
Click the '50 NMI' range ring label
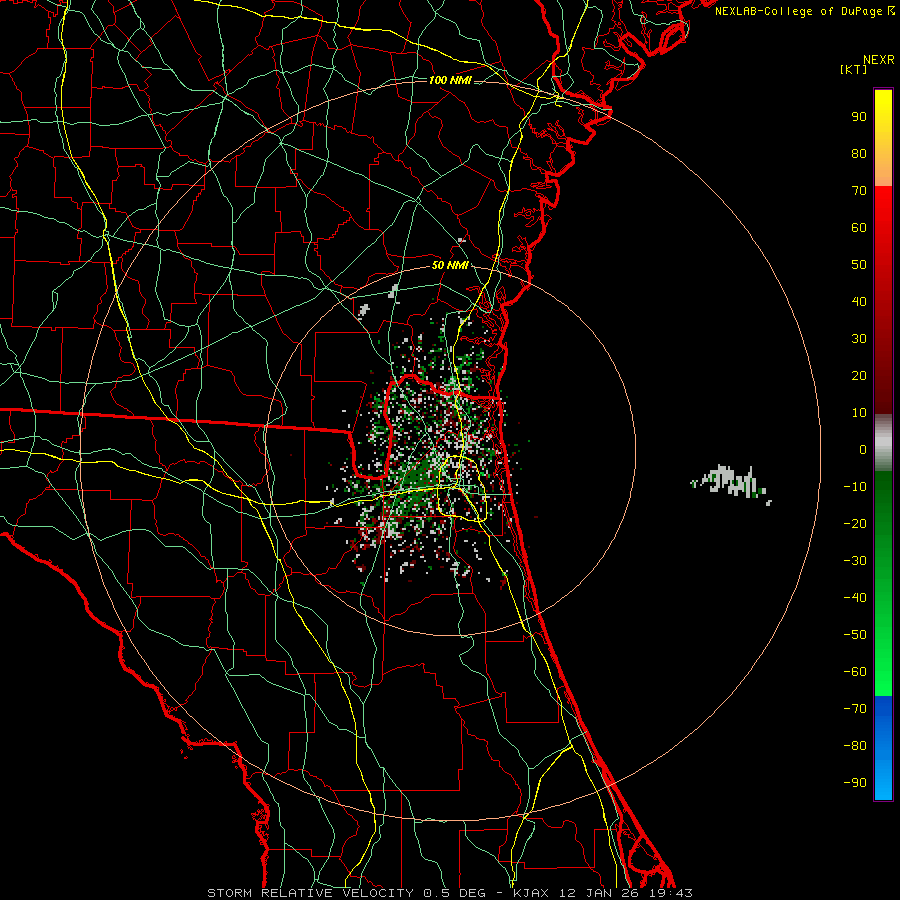click(x=450, y=265)
